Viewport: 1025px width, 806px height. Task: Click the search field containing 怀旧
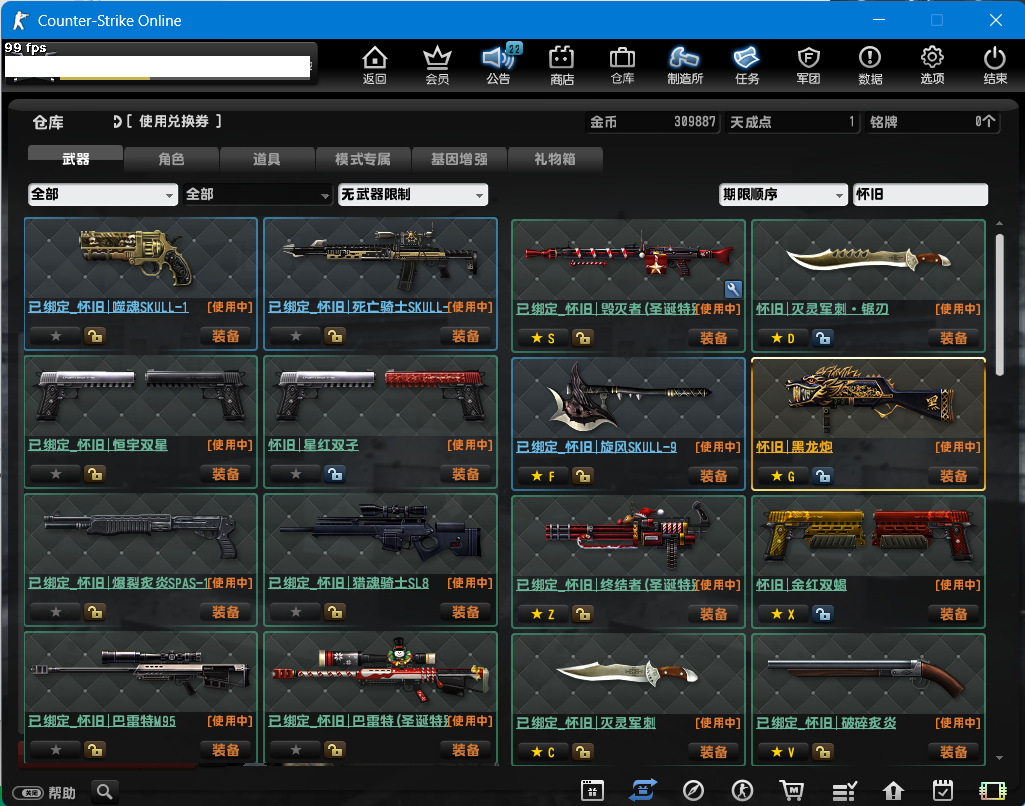(920, 194)
